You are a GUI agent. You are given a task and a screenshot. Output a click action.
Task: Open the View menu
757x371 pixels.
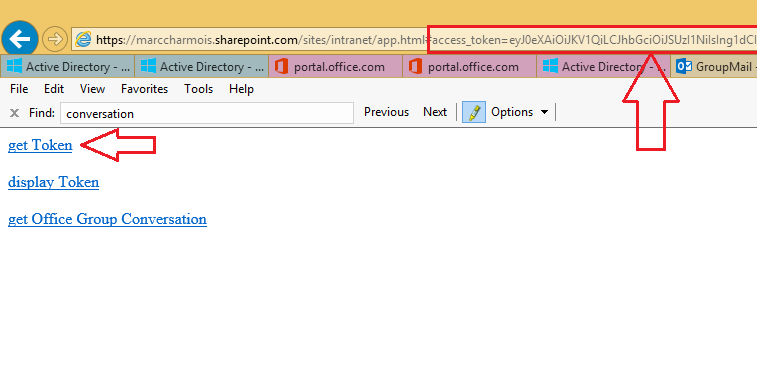coord(92,89)
